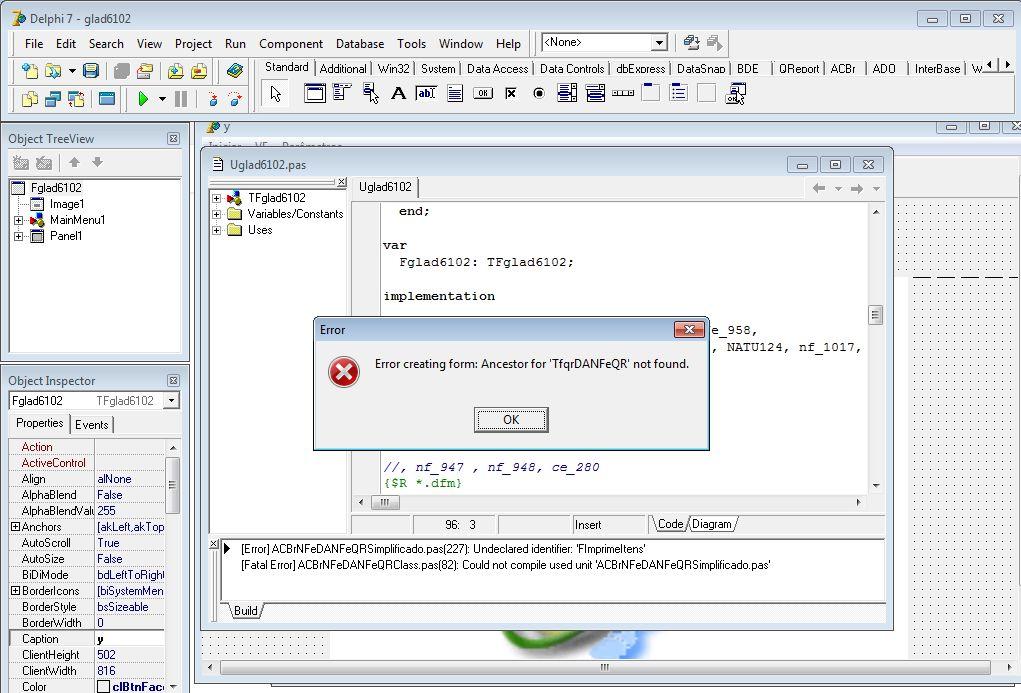Click the Step Over debug icon
Screen dimensions: 1021x693
coord(235,99)
